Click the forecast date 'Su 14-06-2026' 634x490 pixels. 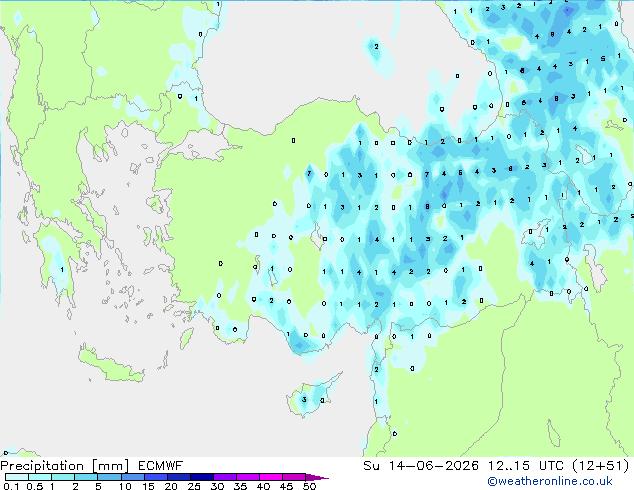(x=421, y=466)
